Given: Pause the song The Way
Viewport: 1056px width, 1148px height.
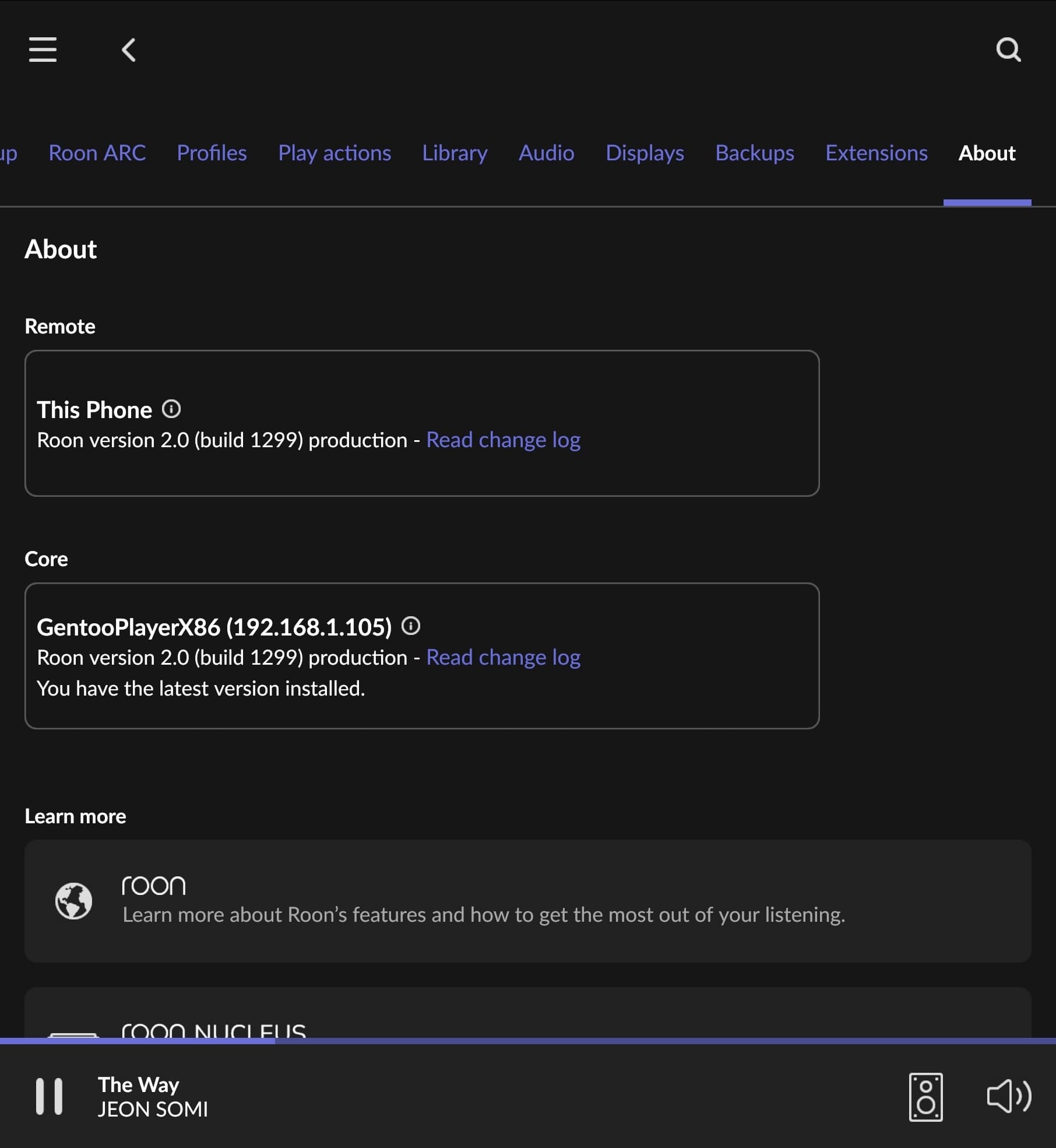Looking at the screenshot, I should pyautogui.click(x=49, y=1096).
